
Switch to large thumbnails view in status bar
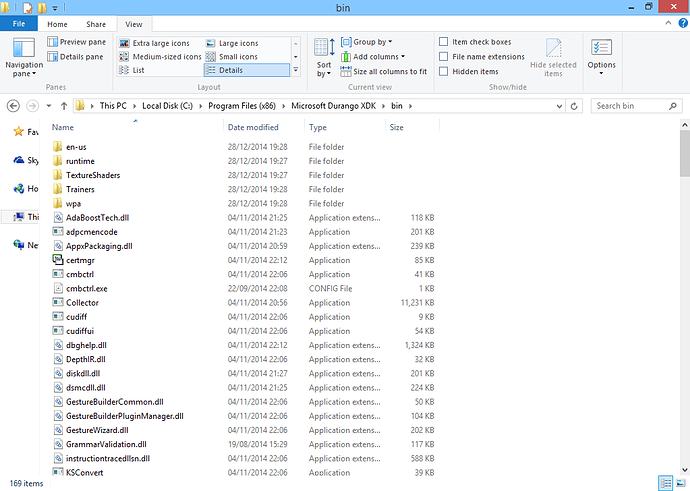click(x=681, y=483)
